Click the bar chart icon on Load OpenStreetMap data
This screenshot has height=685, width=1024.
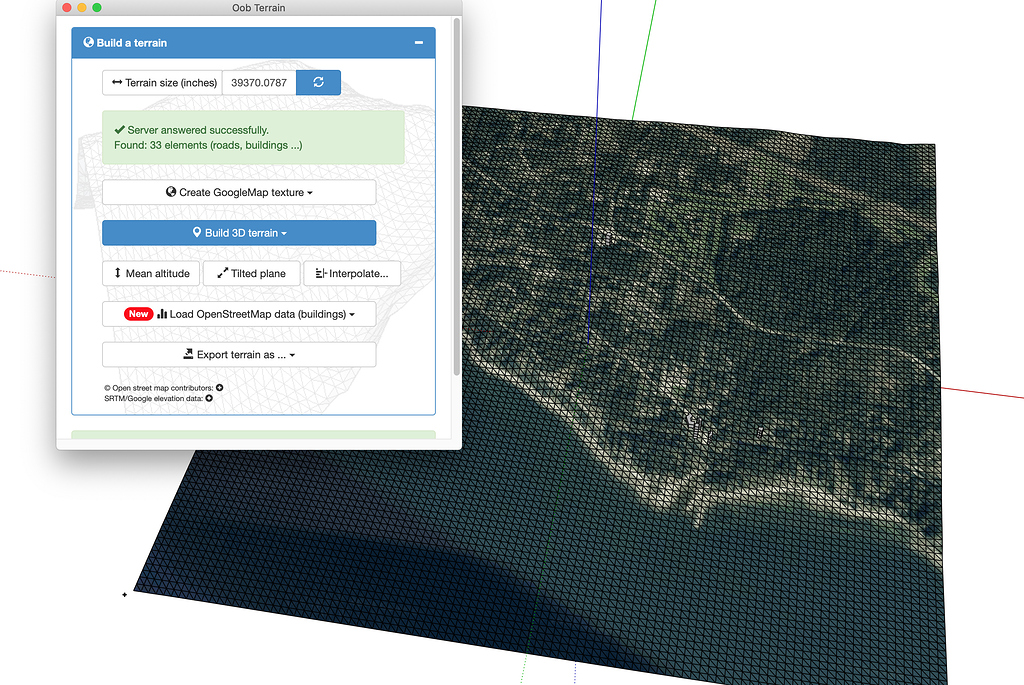coord(162,313)
